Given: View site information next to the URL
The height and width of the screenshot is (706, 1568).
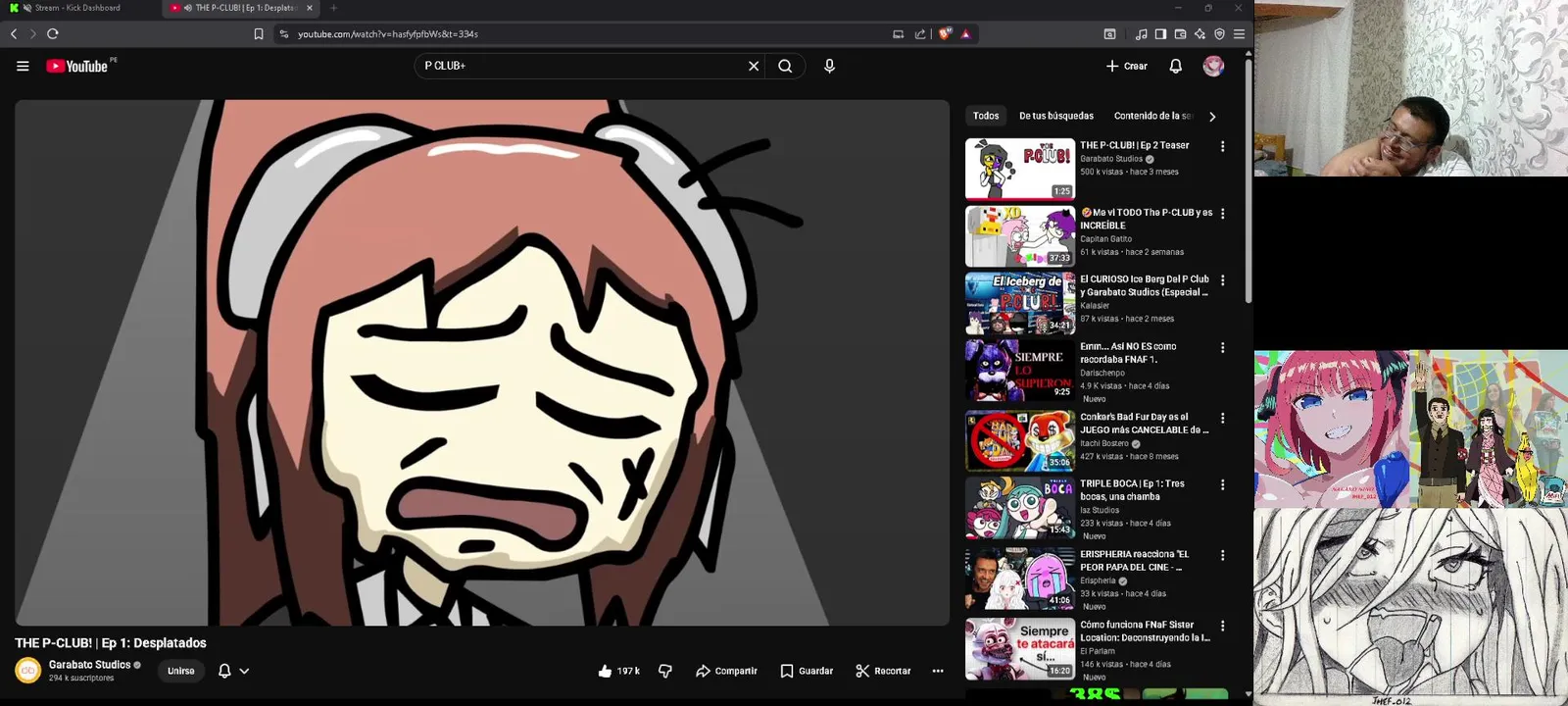Looking at the screenshot, I should (x=283, y=33).
